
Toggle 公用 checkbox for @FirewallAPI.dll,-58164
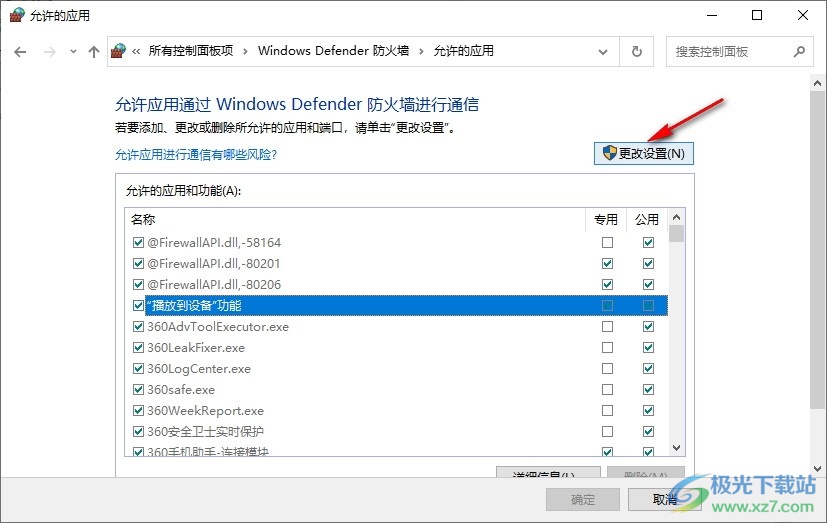pos(648,243)
